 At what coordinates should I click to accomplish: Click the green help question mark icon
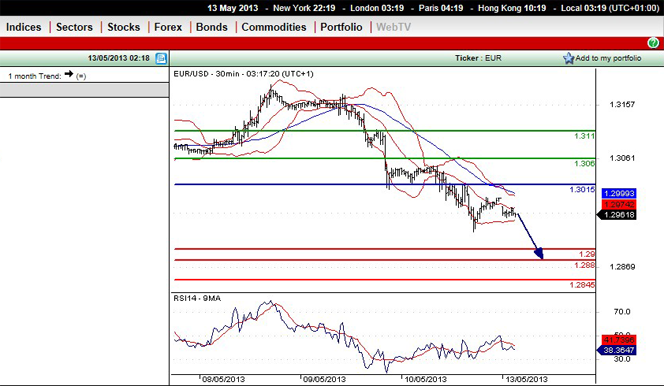[653, 43]
